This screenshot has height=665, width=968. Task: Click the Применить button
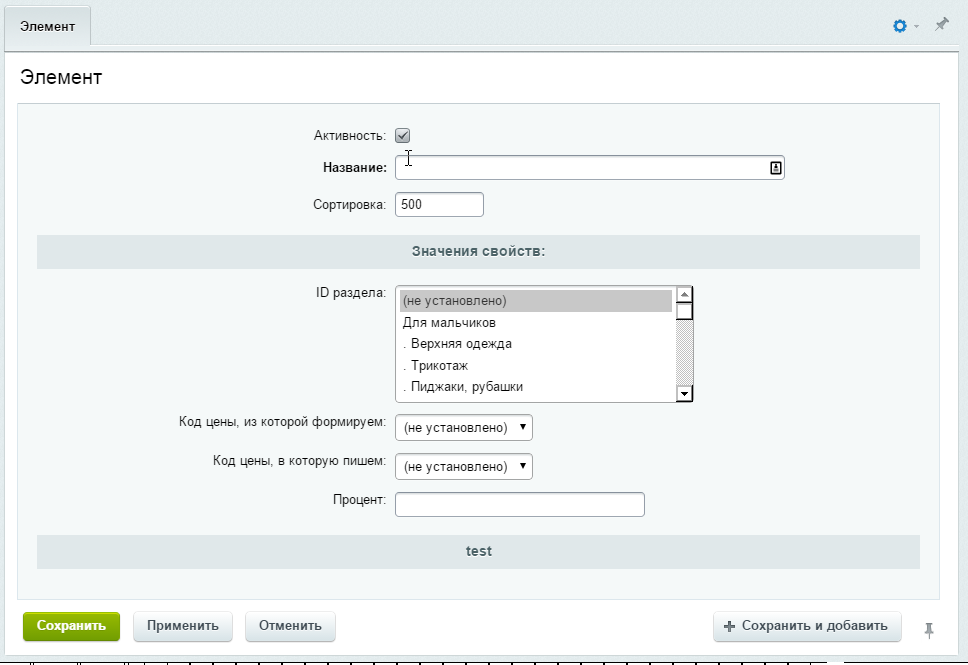click(183, 626)
